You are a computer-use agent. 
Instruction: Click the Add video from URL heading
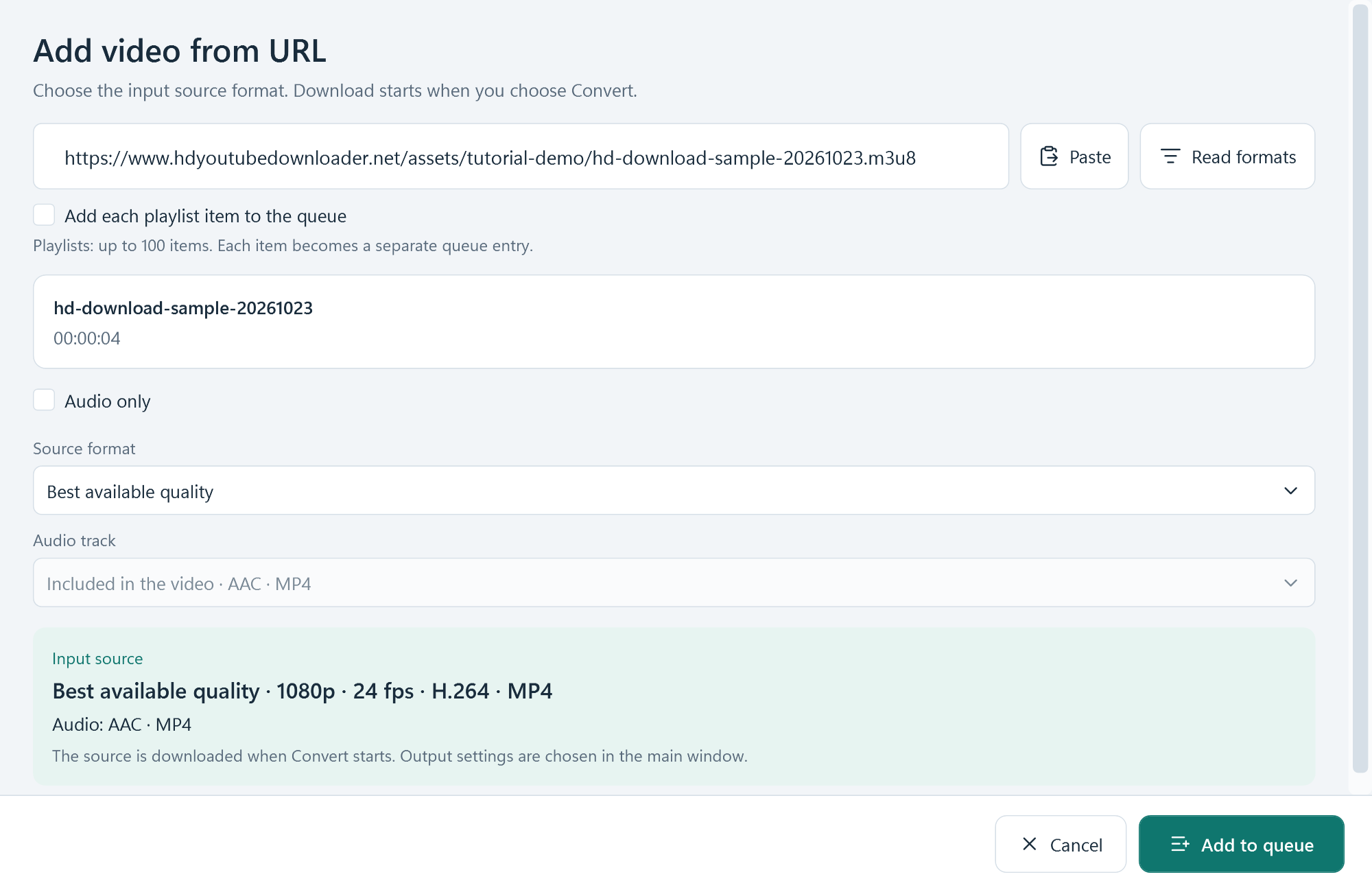pos(180,51)
